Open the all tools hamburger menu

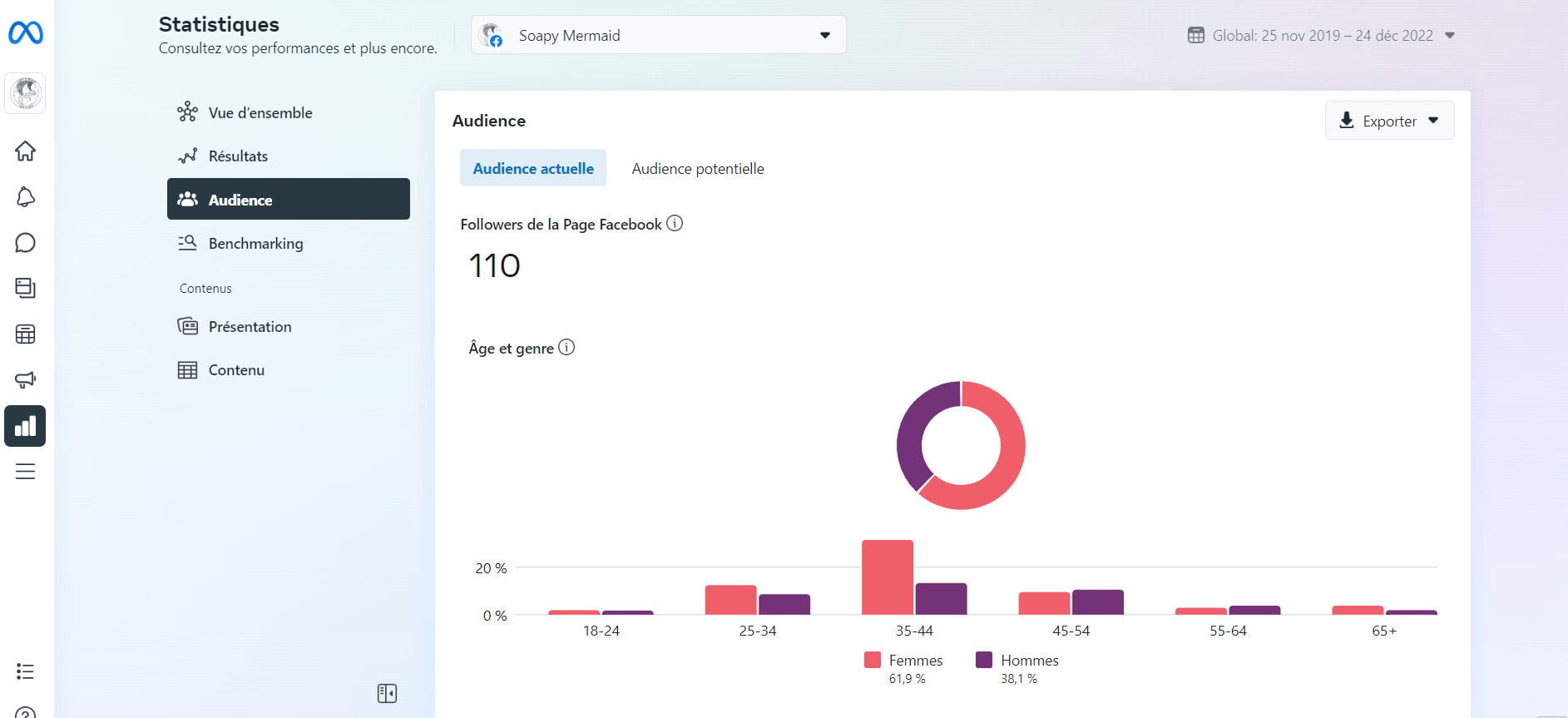(x=25, y=472)
